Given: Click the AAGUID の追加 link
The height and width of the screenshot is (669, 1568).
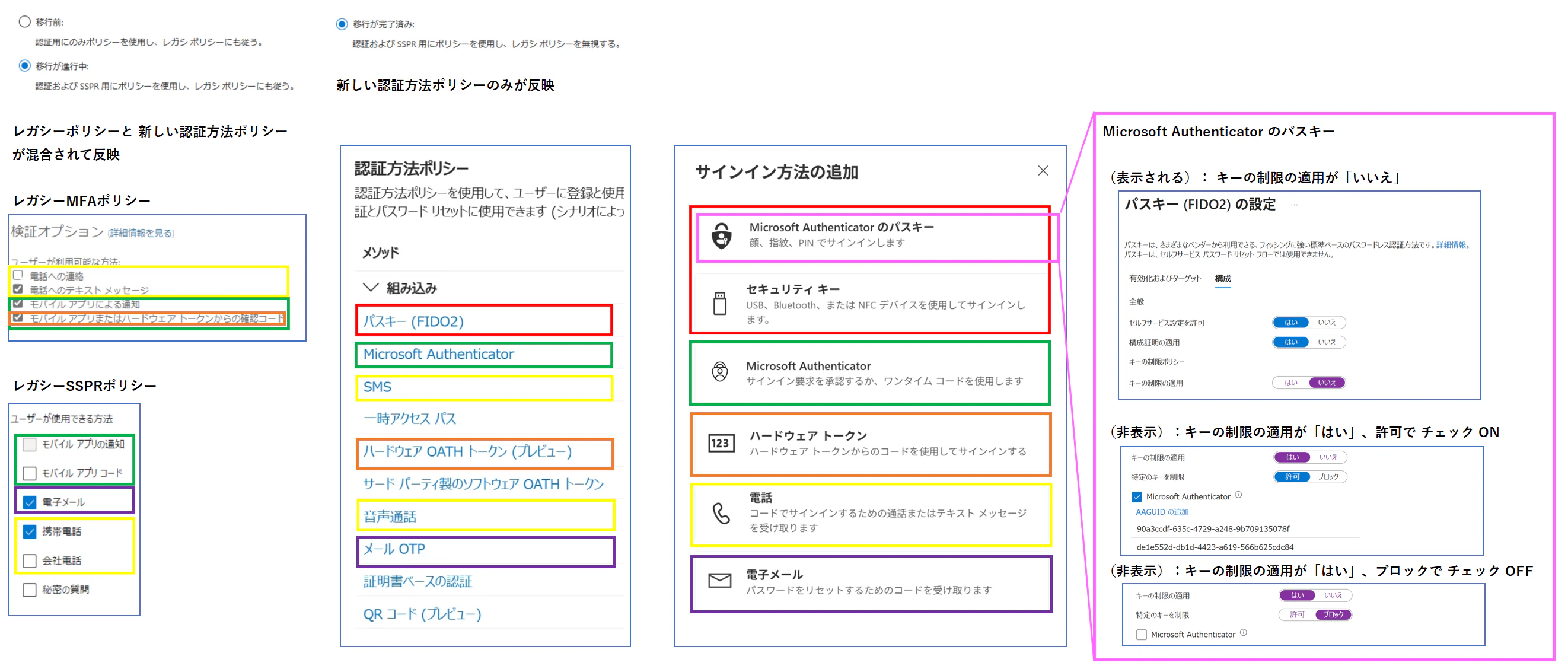Looking at the screenshot, I should [x=1162, y=512].
